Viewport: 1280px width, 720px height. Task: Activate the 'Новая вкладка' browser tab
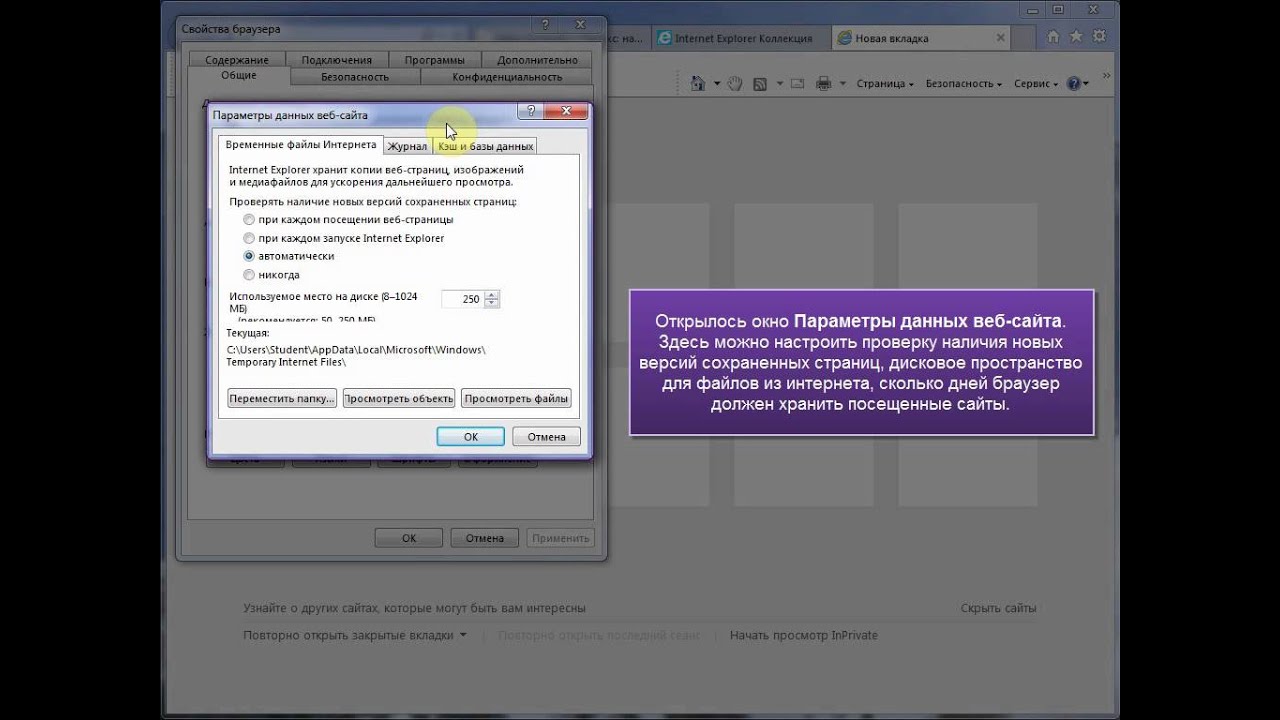tap(920, 38)
